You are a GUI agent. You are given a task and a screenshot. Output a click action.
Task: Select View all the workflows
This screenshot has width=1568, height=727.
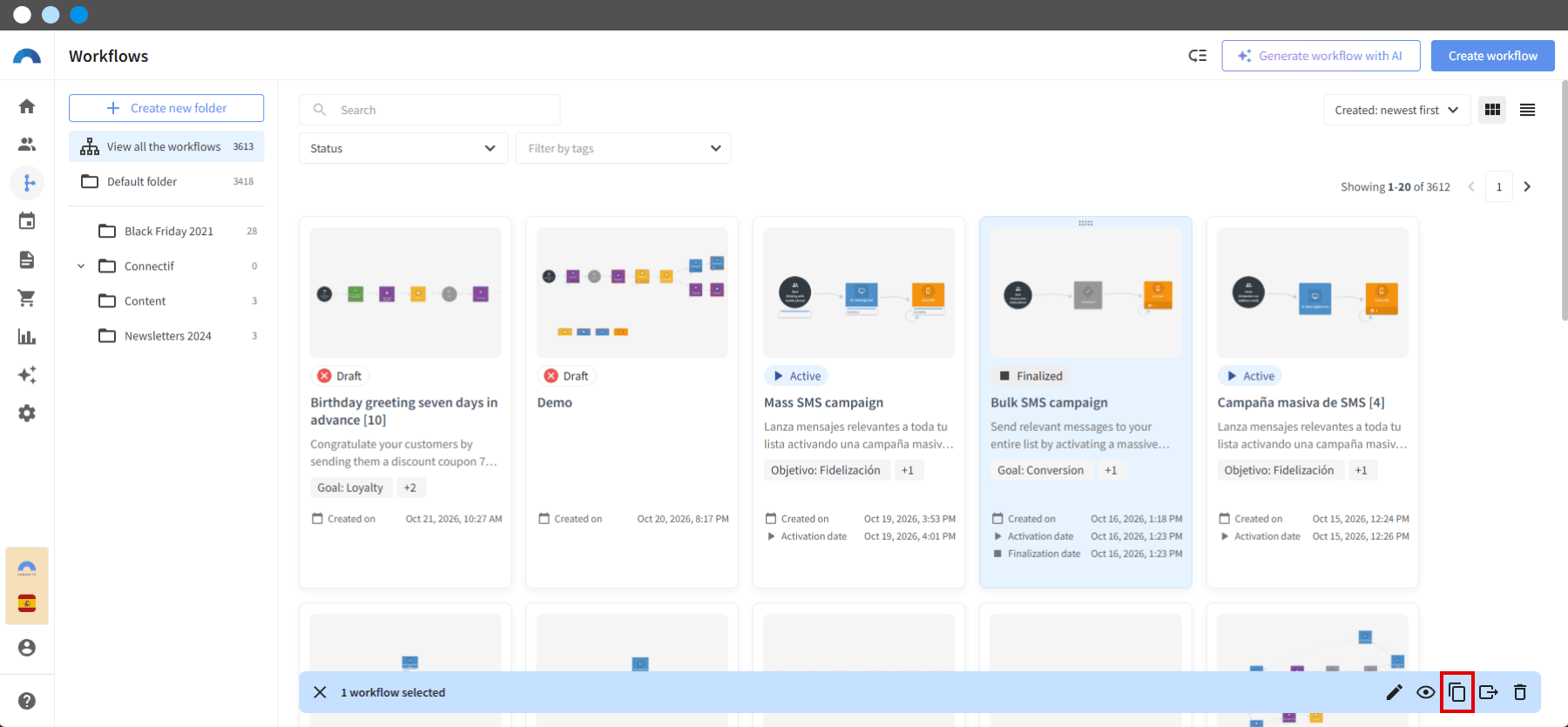pos(166,146)
